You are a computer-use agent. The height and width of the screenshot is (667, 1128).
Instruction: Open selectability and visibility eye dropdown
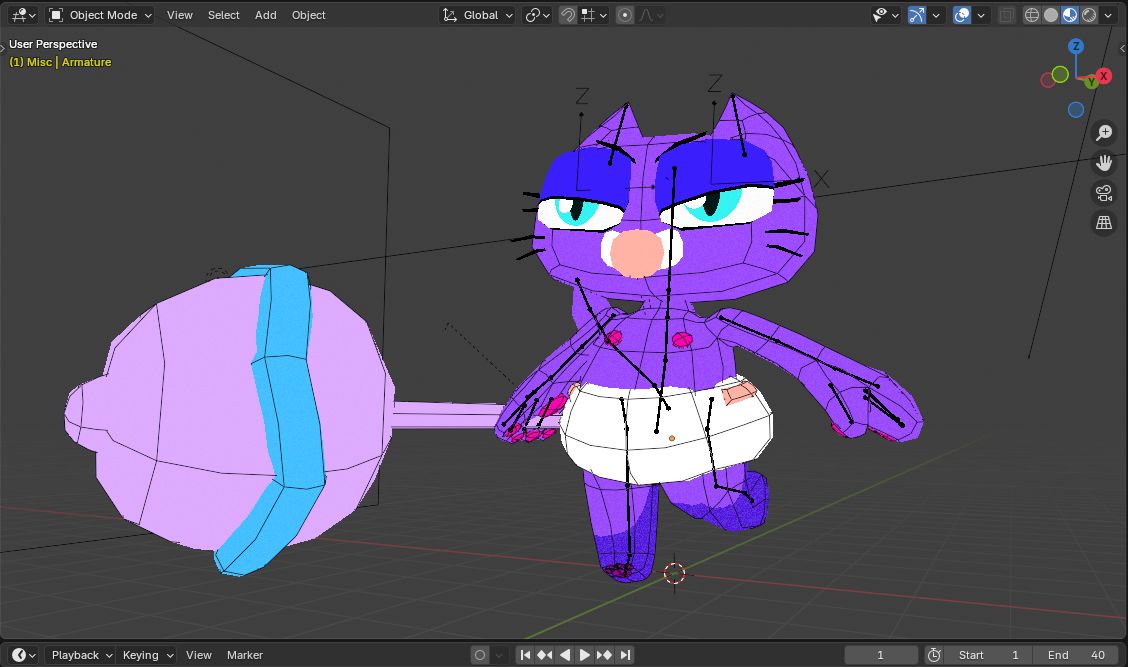pyautogui.click(x=886, y=14)
